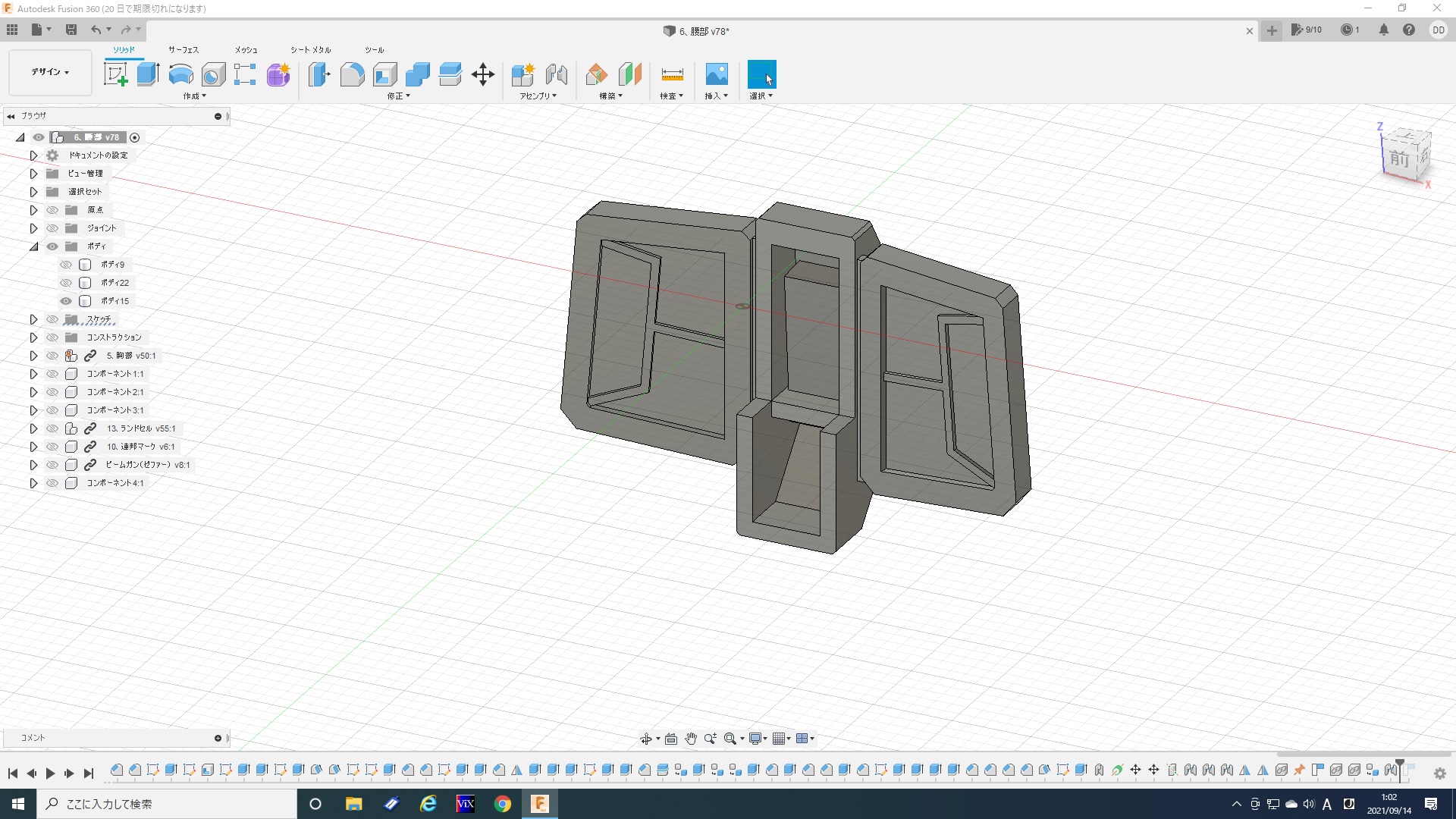This screenshot has height=819, width=1456.
Task: Open the シートメタル tab
Action: [310, 50]
